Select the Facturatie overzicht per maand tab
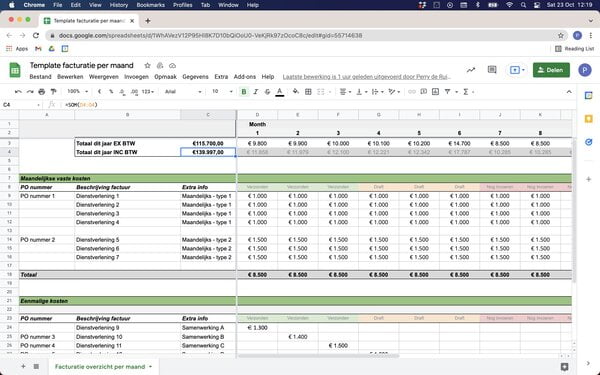 coord(103,367)
